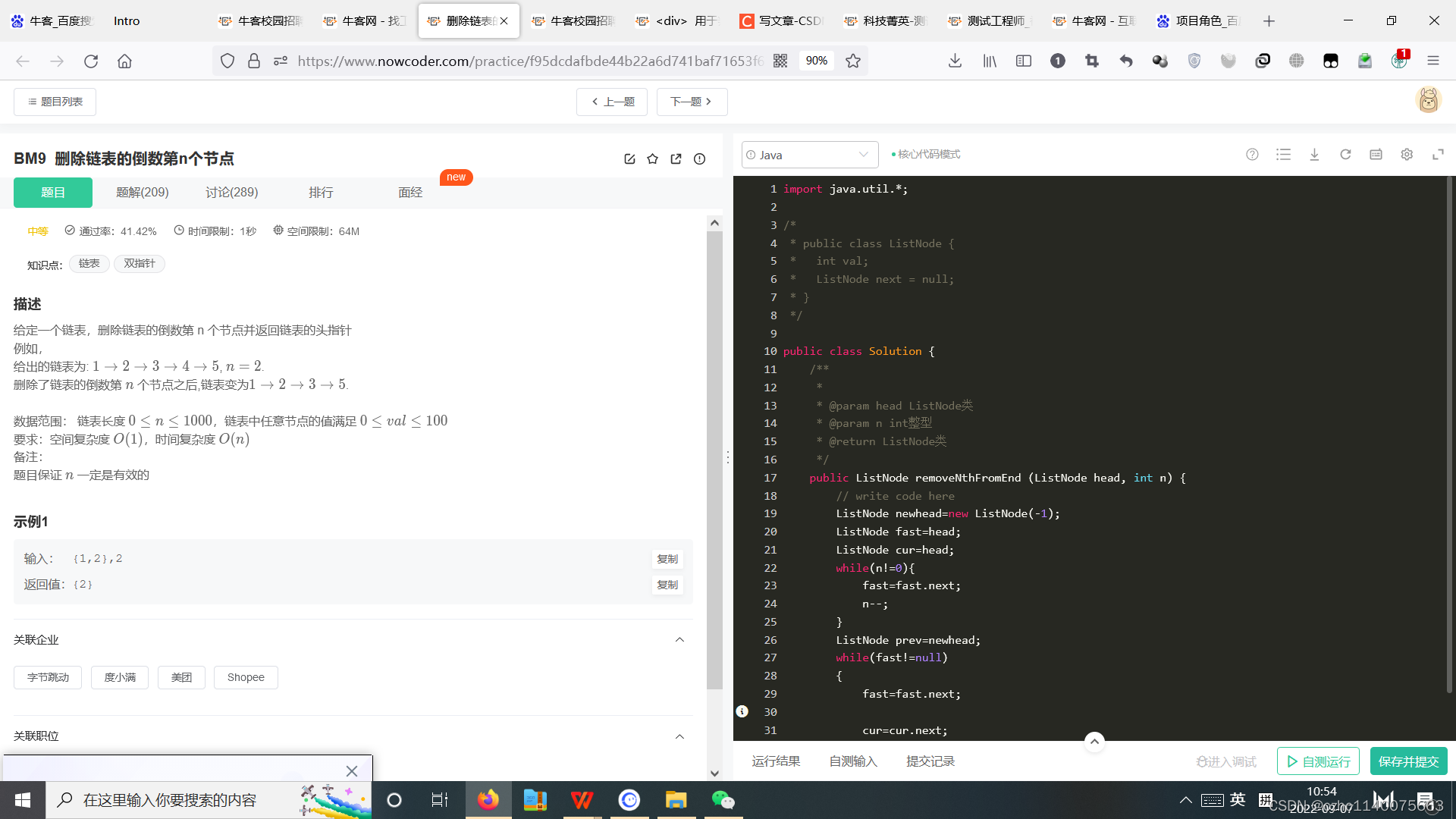The height and width of the screenshot is (819, 1456).
Task: Open Firefox from the taskbar
Action: 488,800
